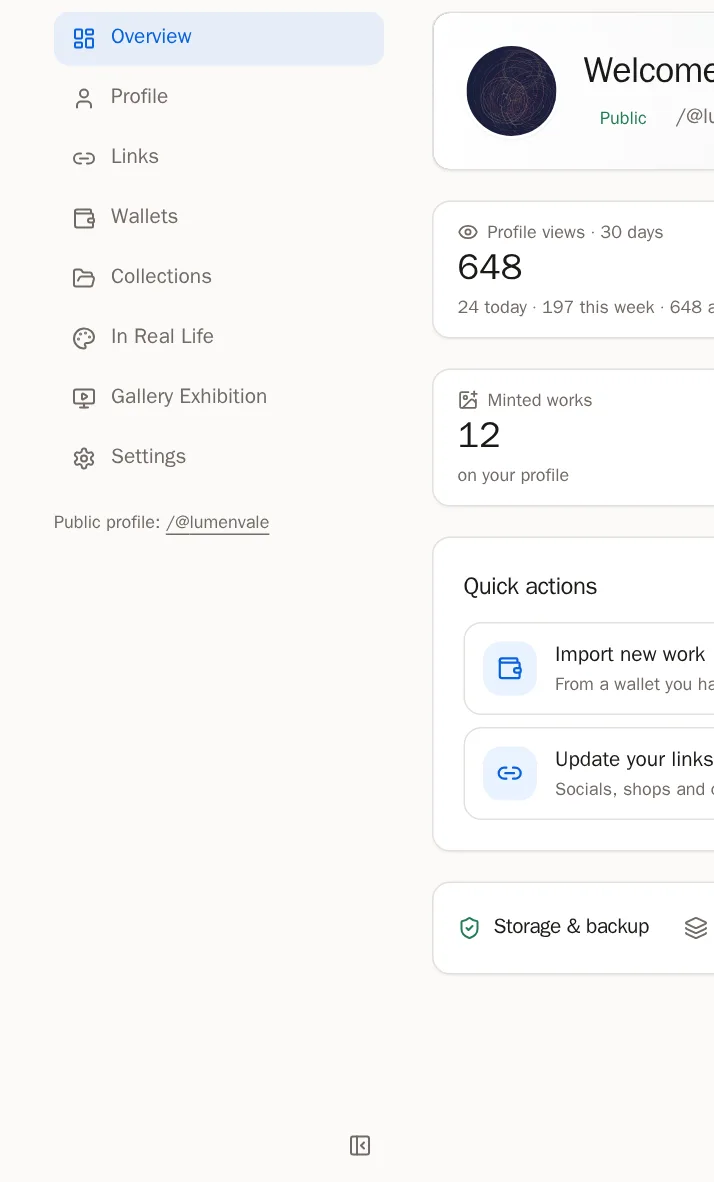Screen dimensions: 714x1182
Task: Click the 'on your profile' caption
Action: (513, 476)
